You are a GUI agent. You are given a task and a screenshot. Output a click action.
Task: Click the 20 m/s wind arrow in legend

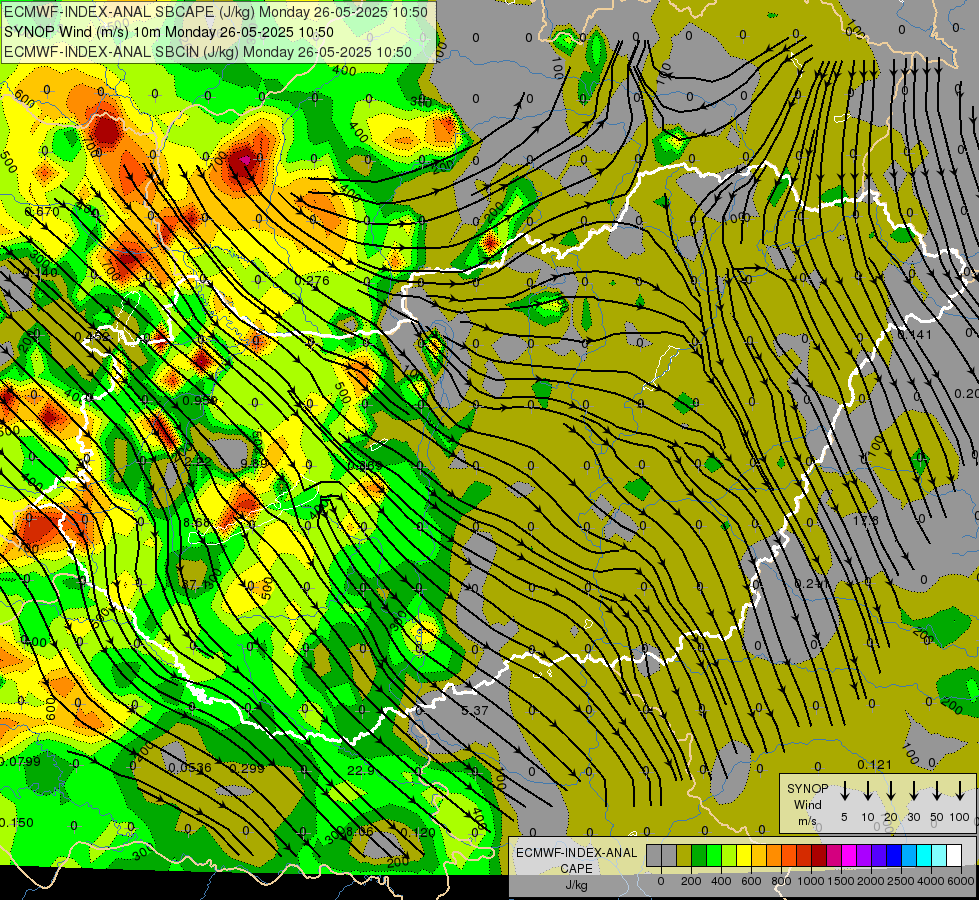(x=890, y=791)
